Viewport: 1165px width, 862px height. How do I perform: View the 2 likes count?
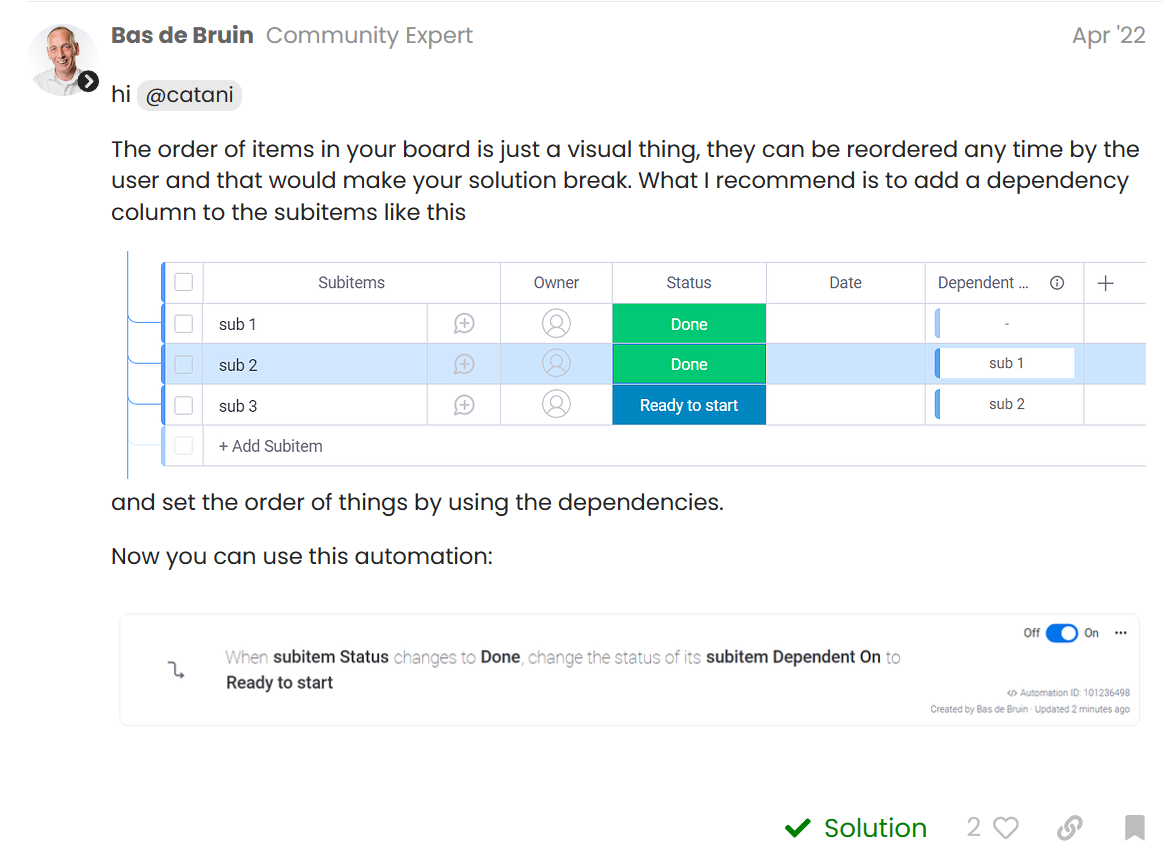click(x=973, y=827)
